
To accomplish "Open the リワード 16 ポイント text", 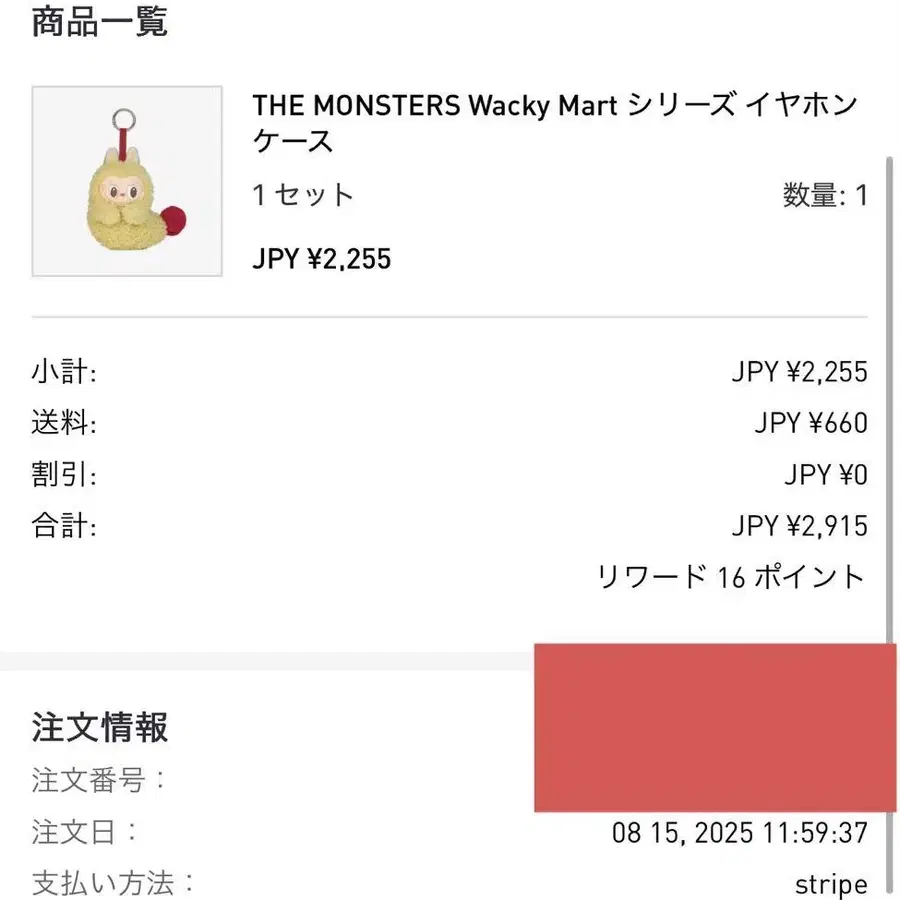I will (731, 577).
